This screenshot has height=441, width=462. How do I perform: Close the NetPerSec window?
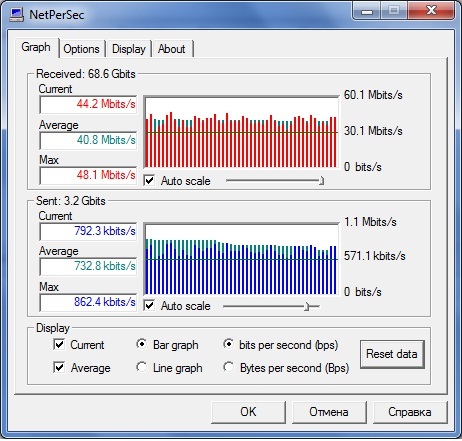(431, 11)
